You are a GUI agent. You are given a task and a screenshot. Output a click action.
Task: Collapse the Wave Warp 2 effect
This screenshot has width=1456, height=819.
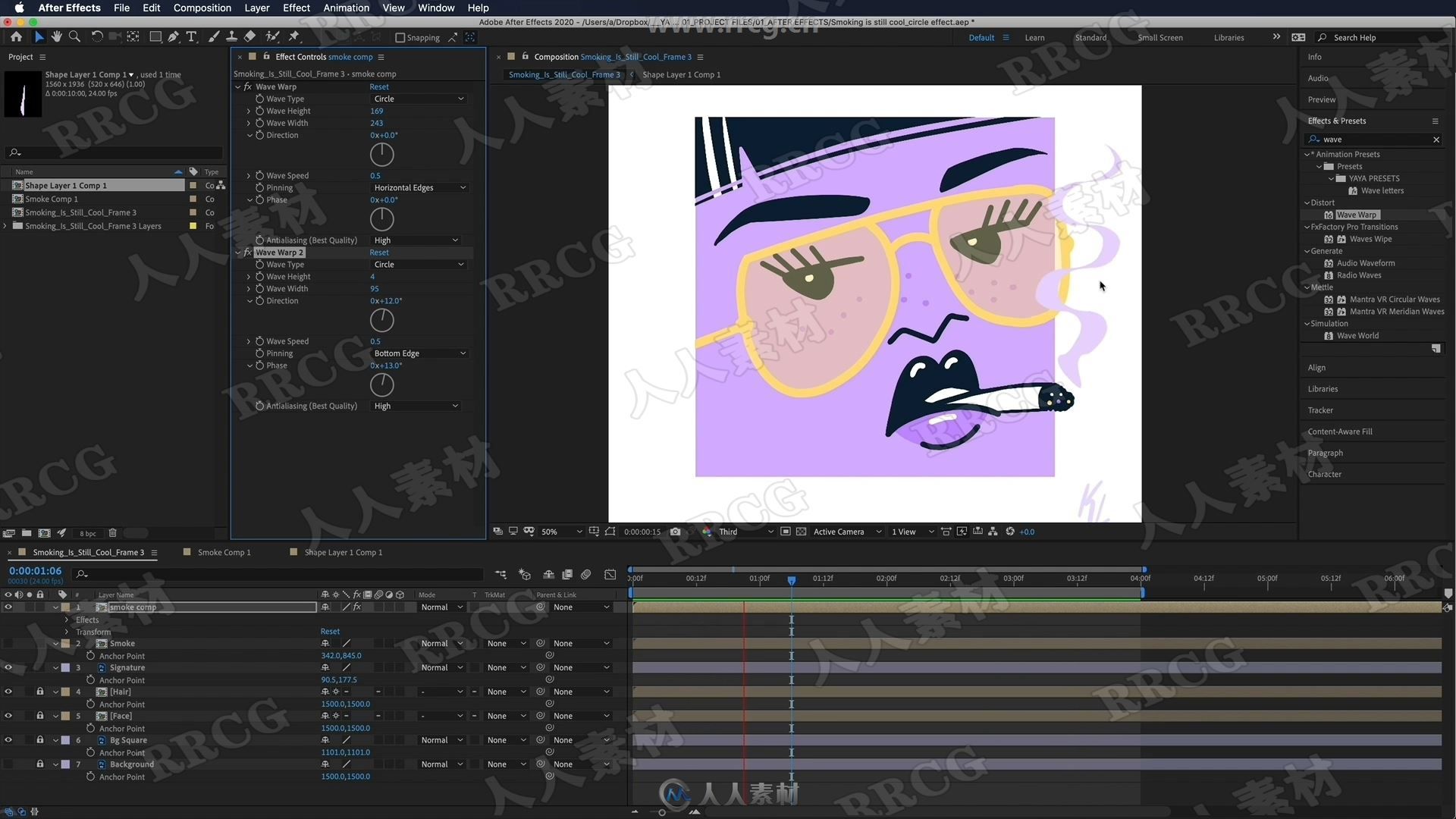tap(238, 253)
